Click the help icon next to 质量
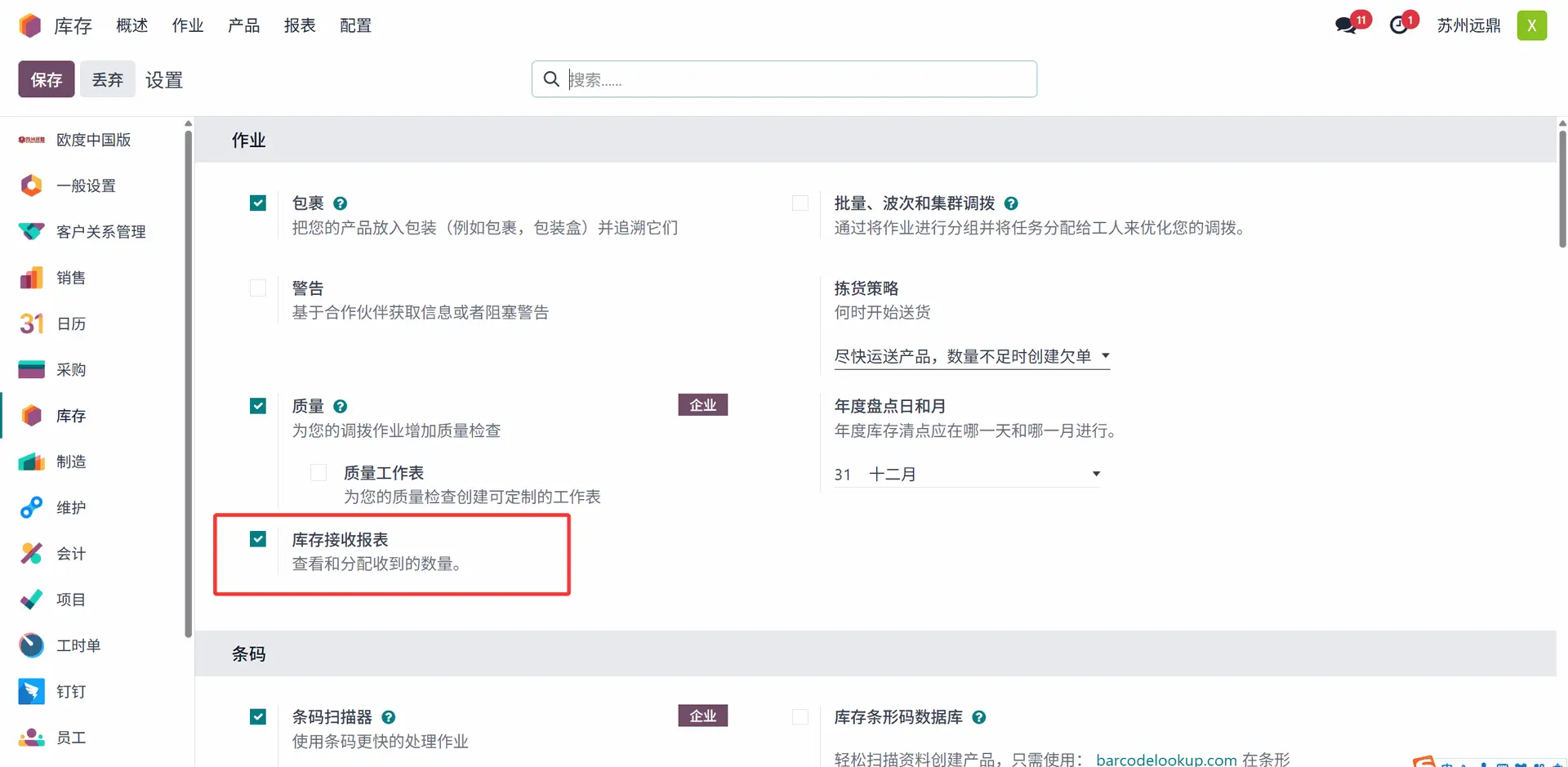Image resolution: width=1568 pixels, height=767 pixels. (341, 407)
